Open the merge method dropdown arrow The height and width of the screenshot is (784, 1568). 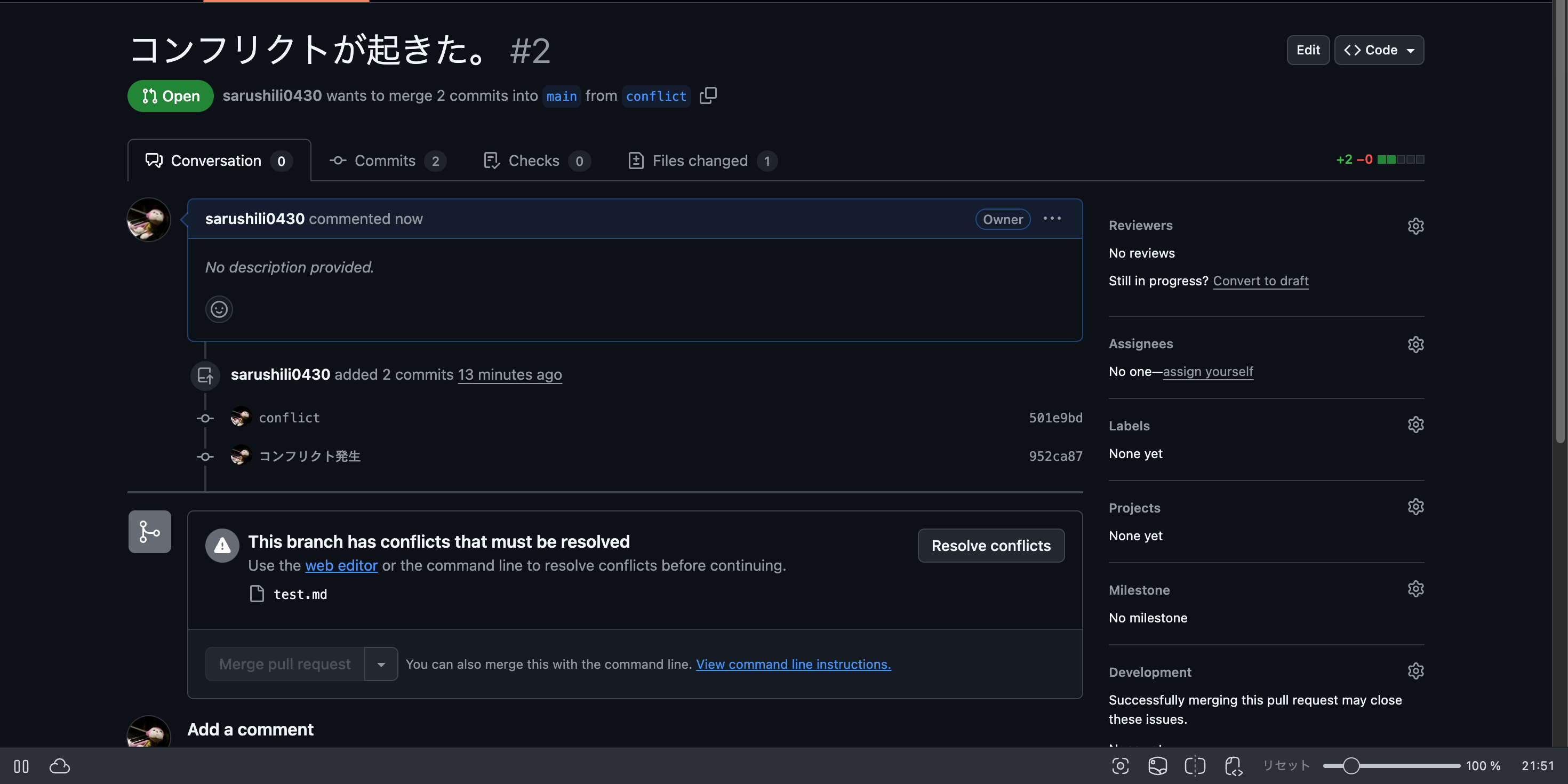tap(381, 664)
